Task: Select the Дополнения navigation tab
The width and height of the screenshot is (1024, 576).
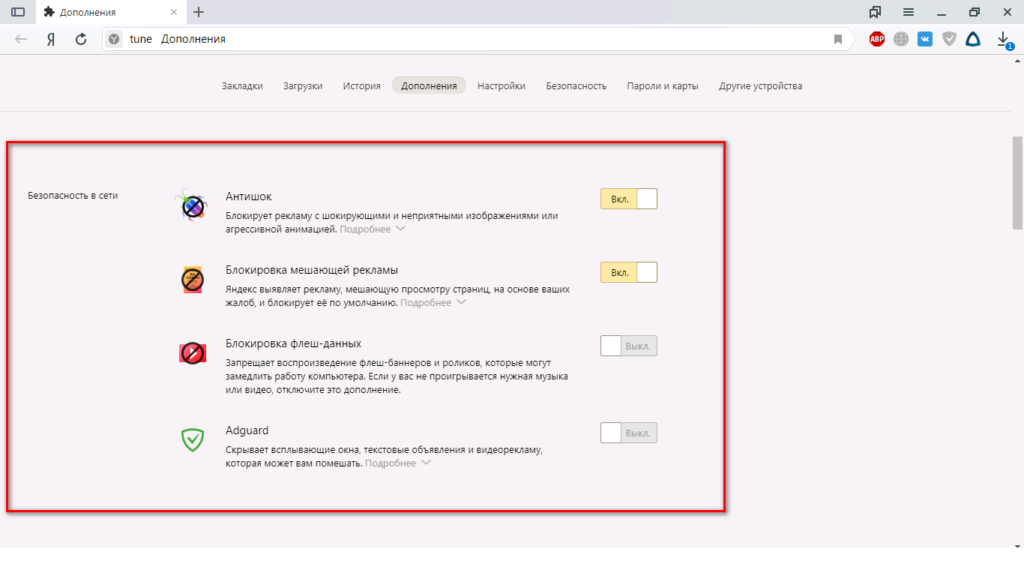Action: 429,86
